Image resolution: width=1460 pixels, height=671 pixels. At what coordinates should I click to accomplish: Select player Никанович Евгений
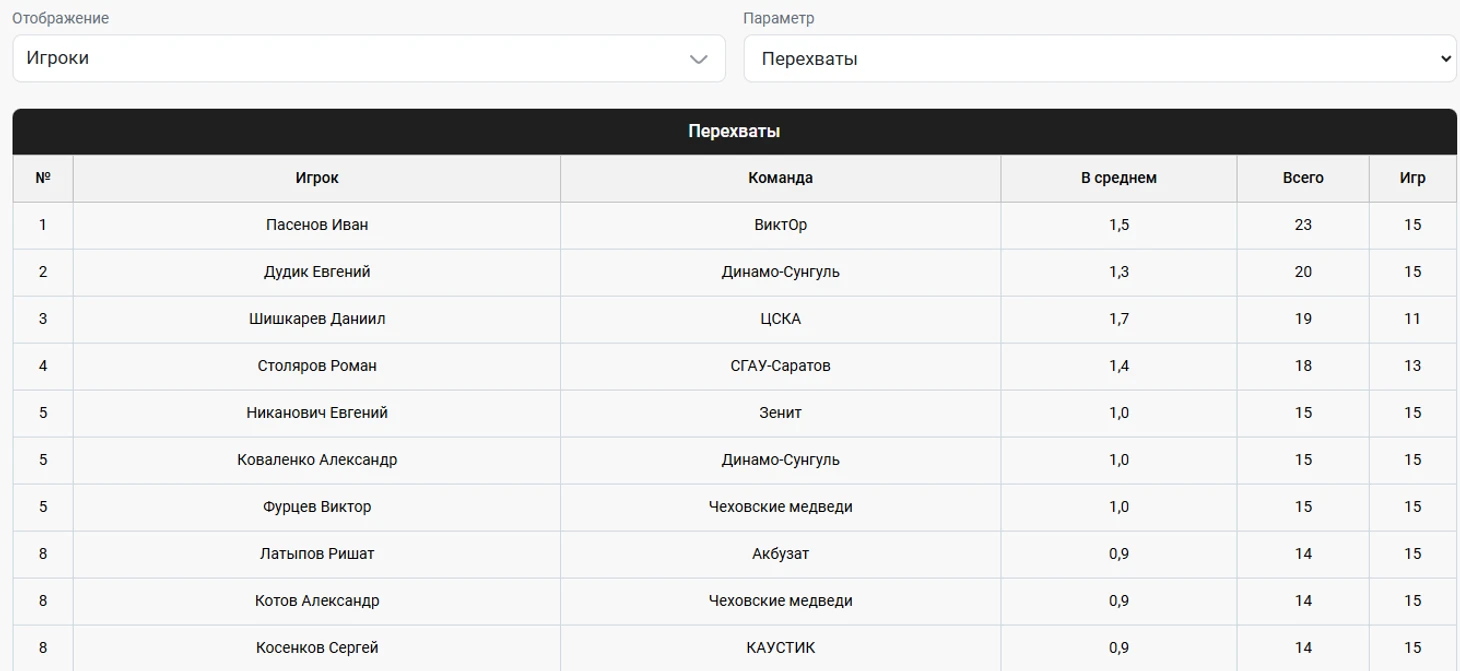coord(317,413)
